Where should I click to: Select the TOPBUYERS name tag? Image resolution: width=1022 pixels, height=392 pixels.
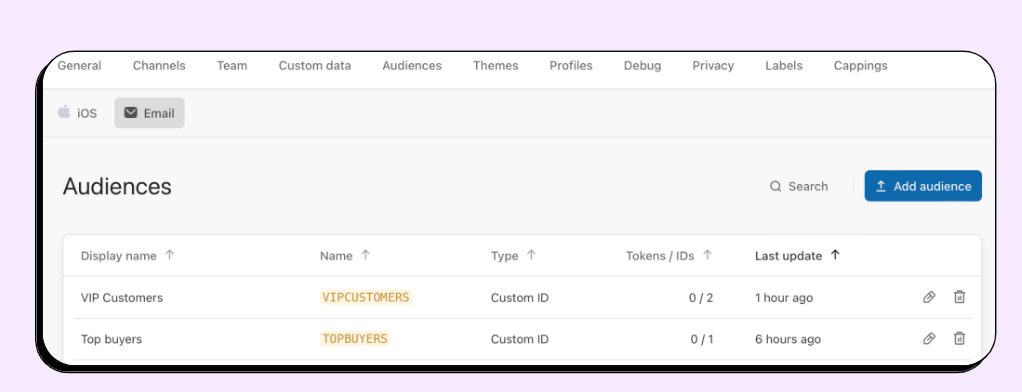pyautogui.click(x=355, y=339)
